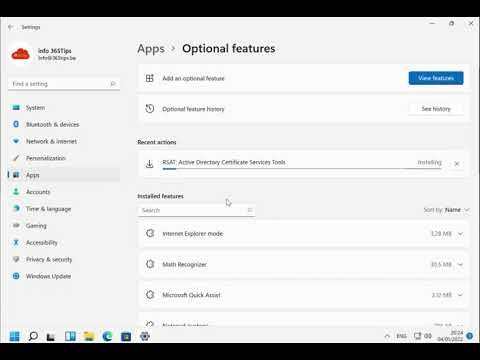Viewport: 480px width, 360px height.
Task: Click the System monitor icon in sidebar
Action: pos(16,107)
